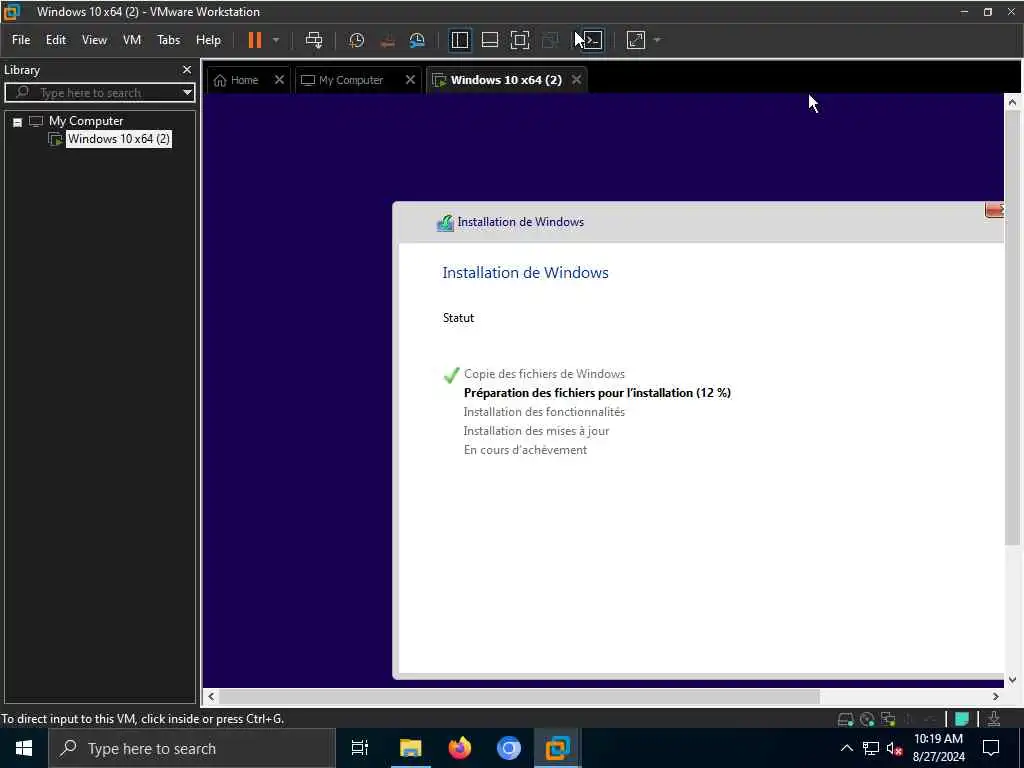Open the teal message log icon
1024x768 pixels.
click(x=961, y=719)
